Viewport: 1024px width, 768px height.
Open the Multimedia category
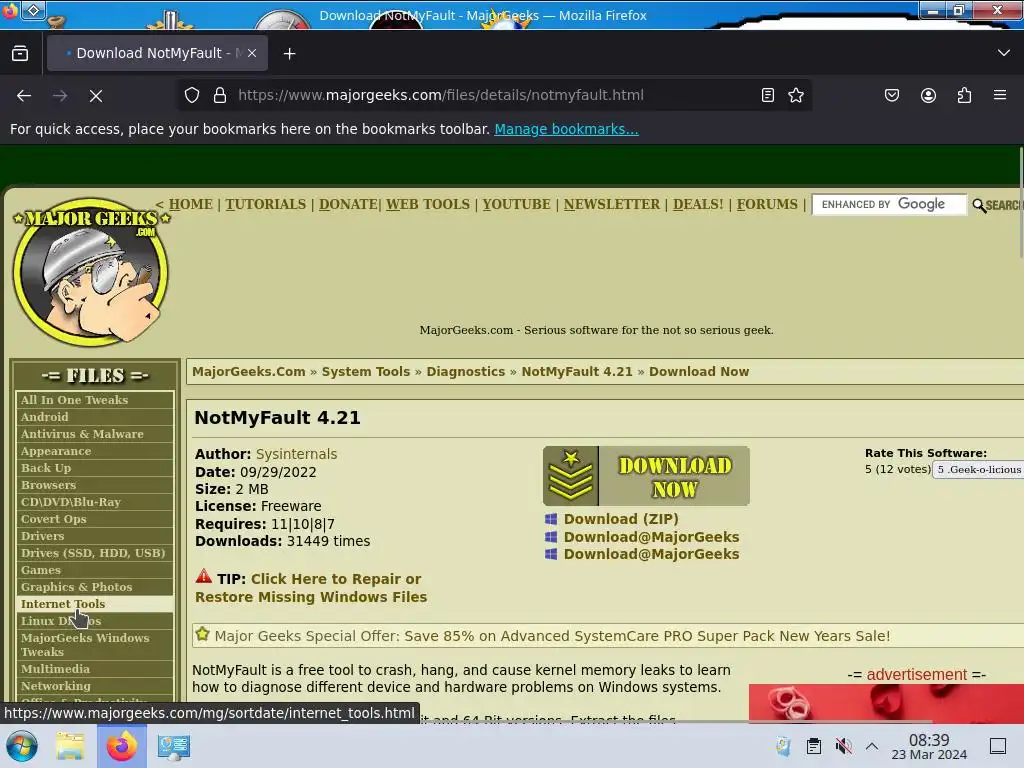95,669
